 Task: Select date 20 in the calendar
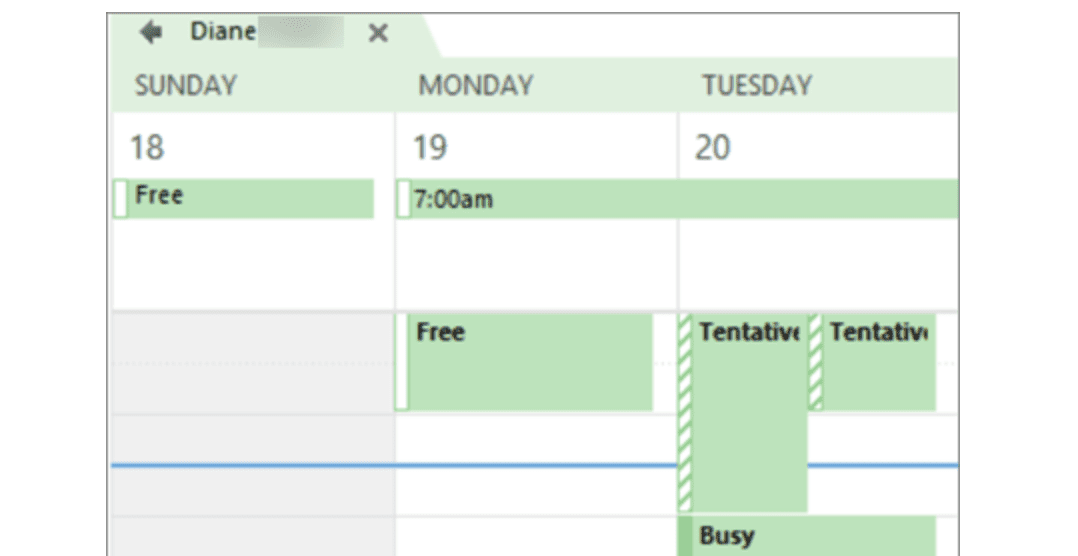click(712, 147)
